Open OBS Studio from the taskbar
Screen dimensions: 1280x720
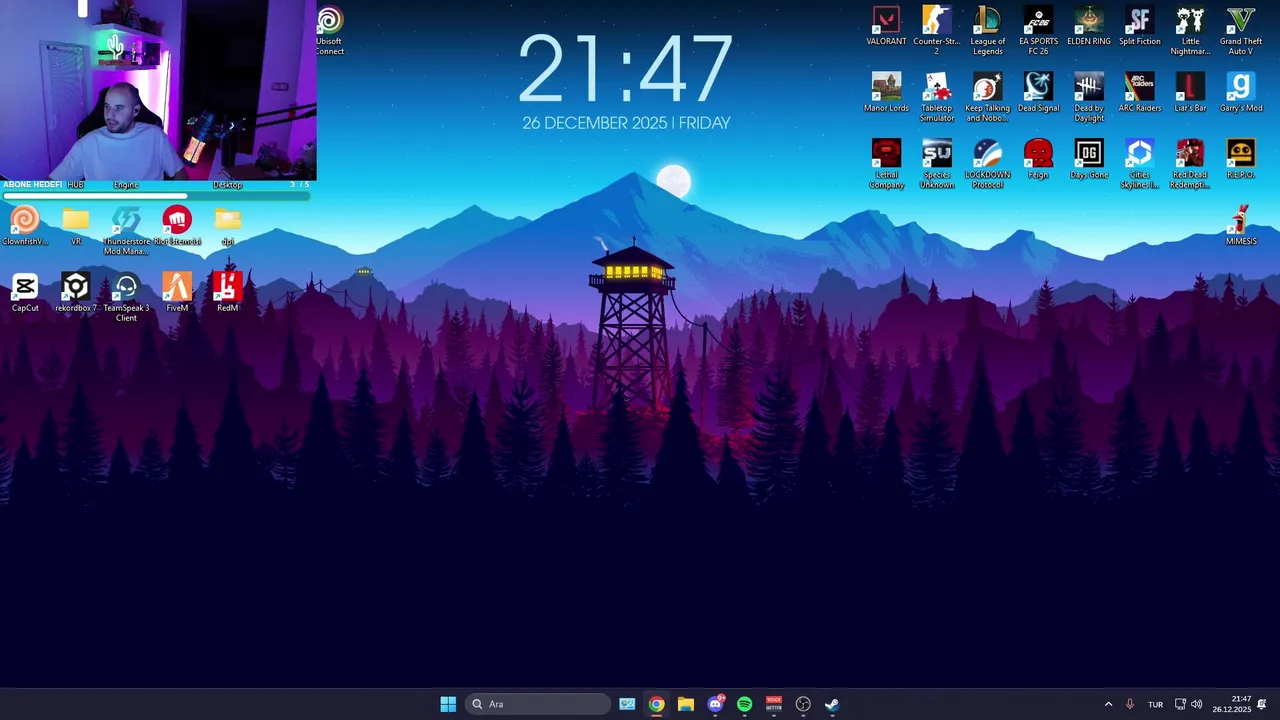tap(803, 704)
